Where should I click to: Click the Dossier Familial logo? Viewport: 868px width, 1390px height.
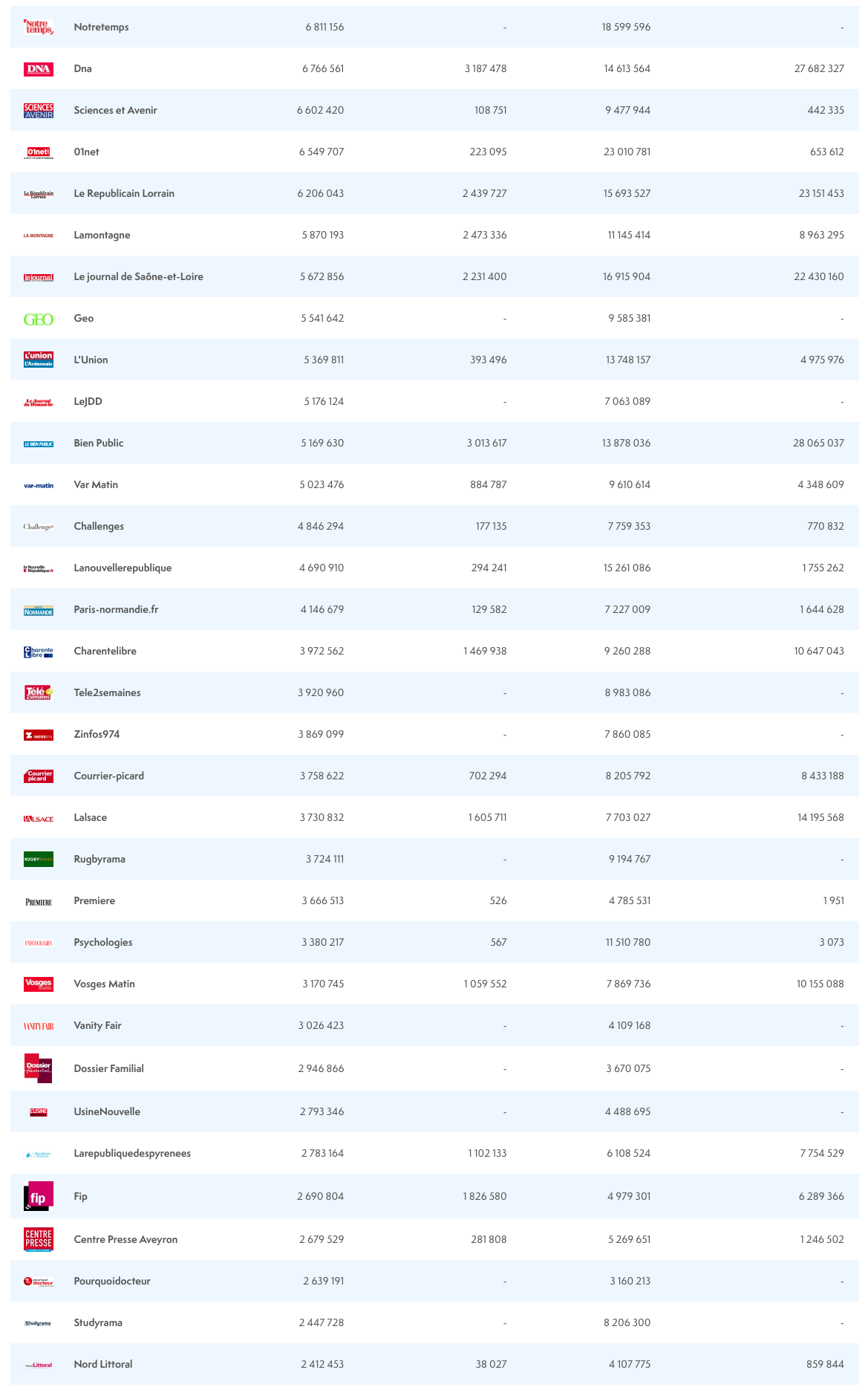[38, 1068]
